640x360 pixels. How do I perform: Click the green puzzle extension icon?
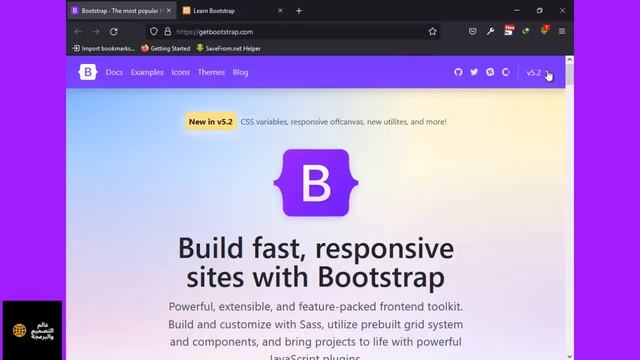tap(526, 31)
